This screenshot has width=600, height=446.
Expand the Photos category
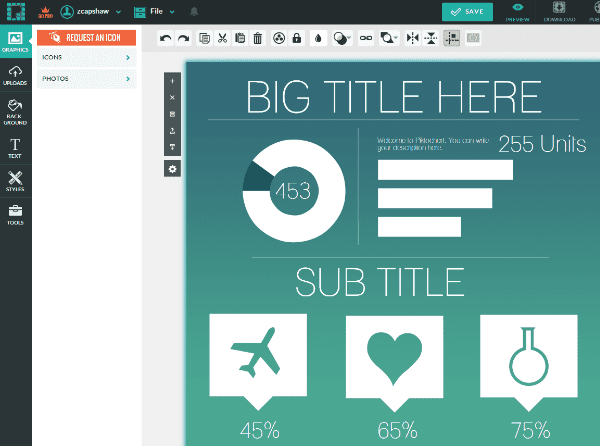[86, 78]
